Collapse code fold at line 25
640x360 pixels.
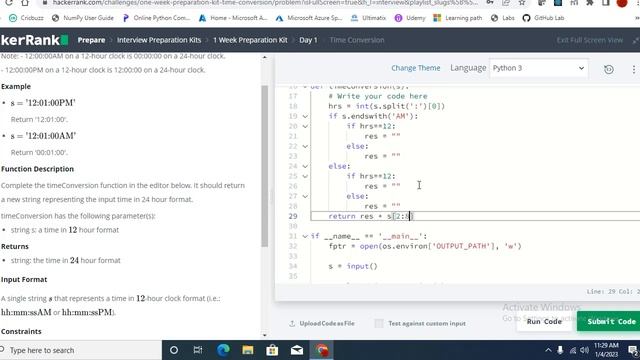pyautogui.click(x=305, y=176)
